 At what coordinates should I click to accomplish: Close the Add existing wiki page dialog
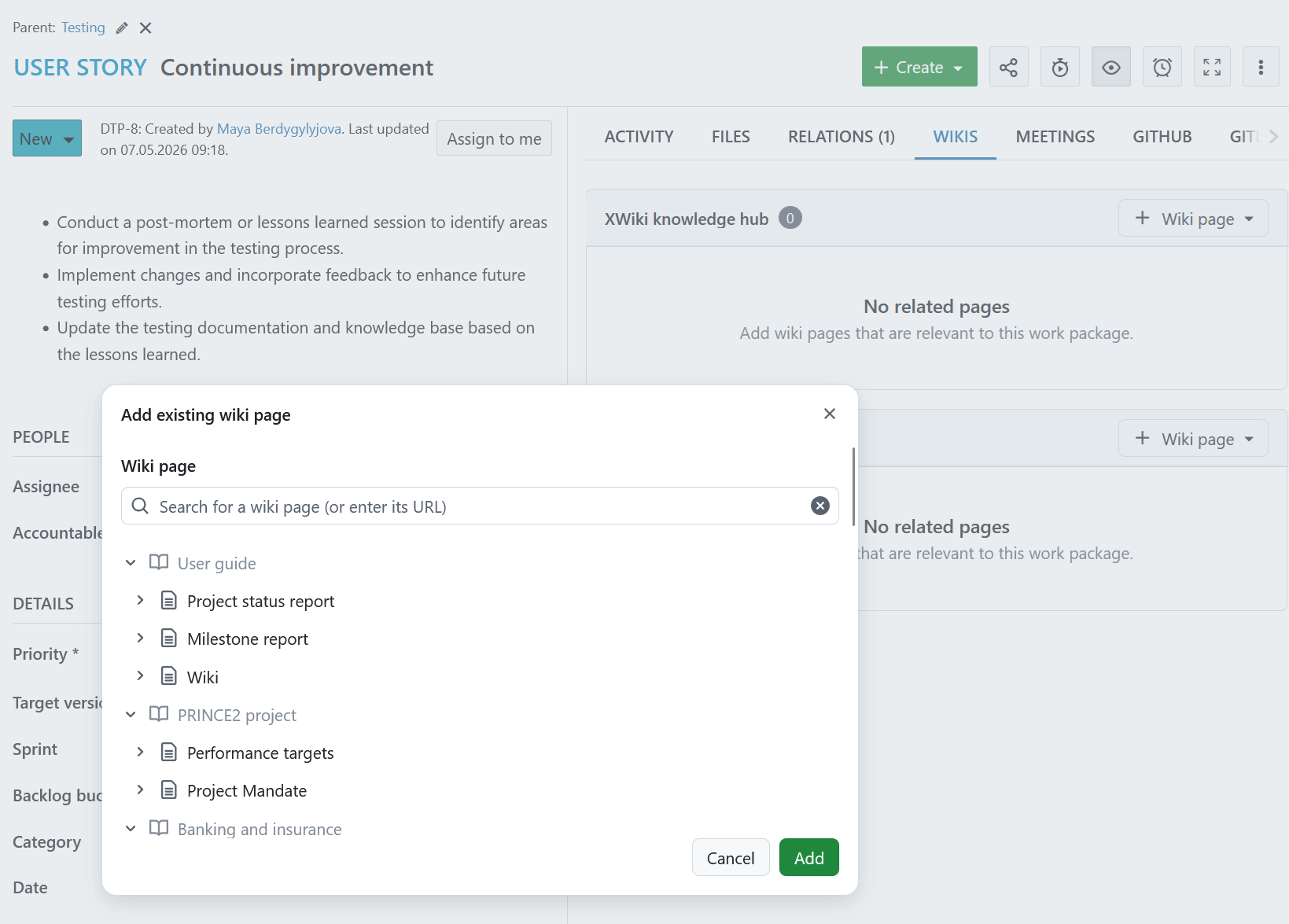point(830,414)
